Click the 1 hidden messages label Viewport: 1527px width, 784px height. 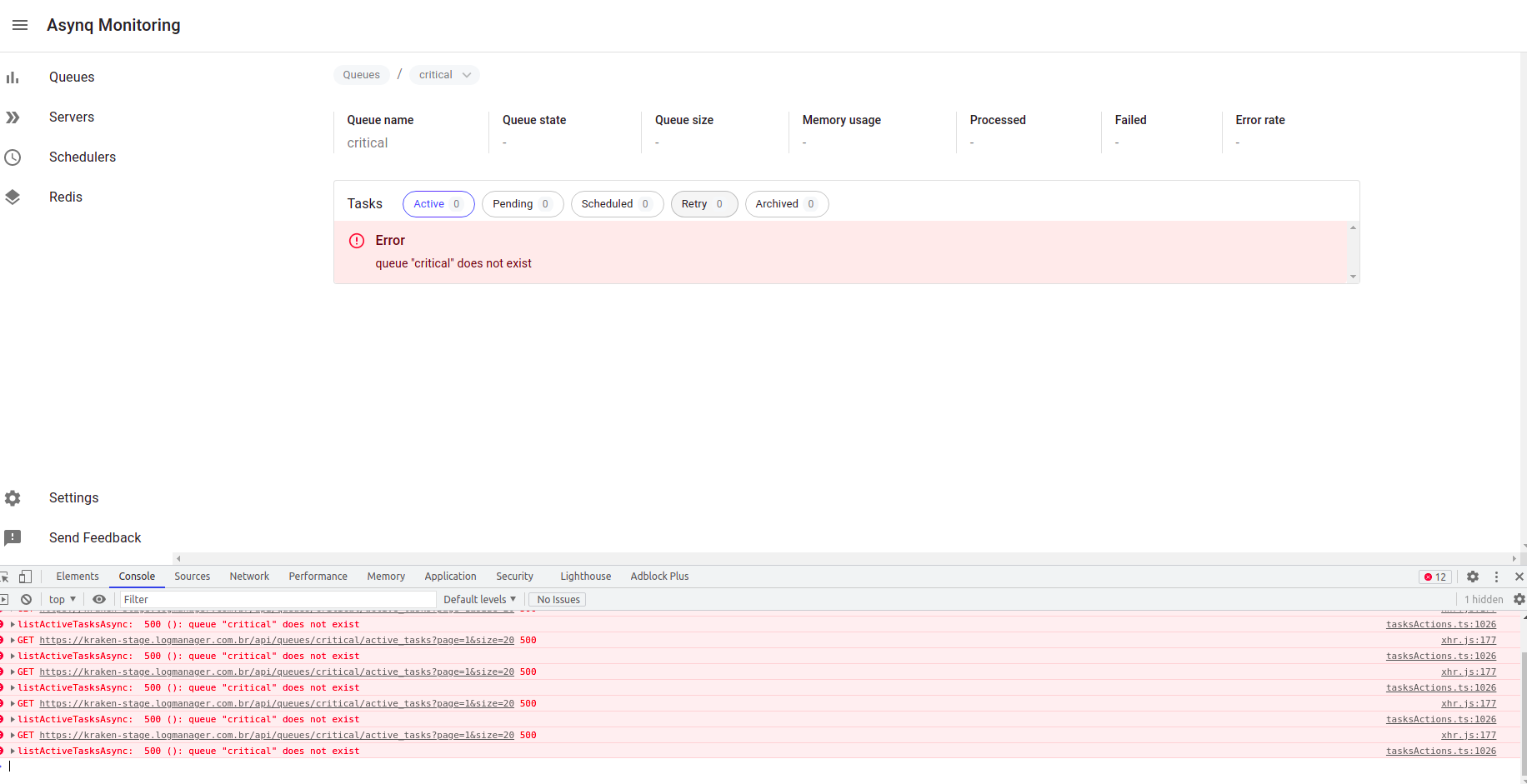coord(1484,599)
